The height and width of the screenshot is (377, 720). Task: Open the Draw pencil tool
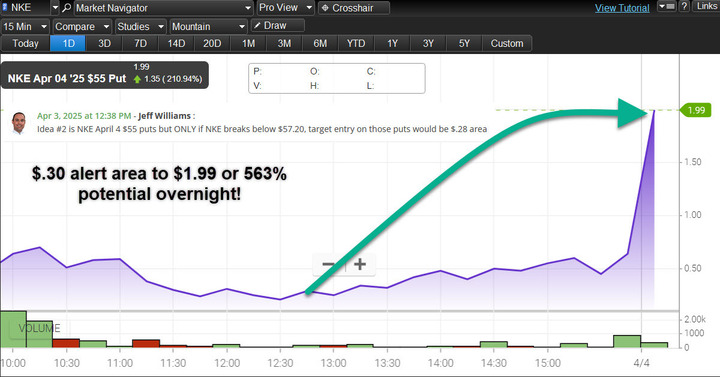pyautogui.click(x=277, y=26)
